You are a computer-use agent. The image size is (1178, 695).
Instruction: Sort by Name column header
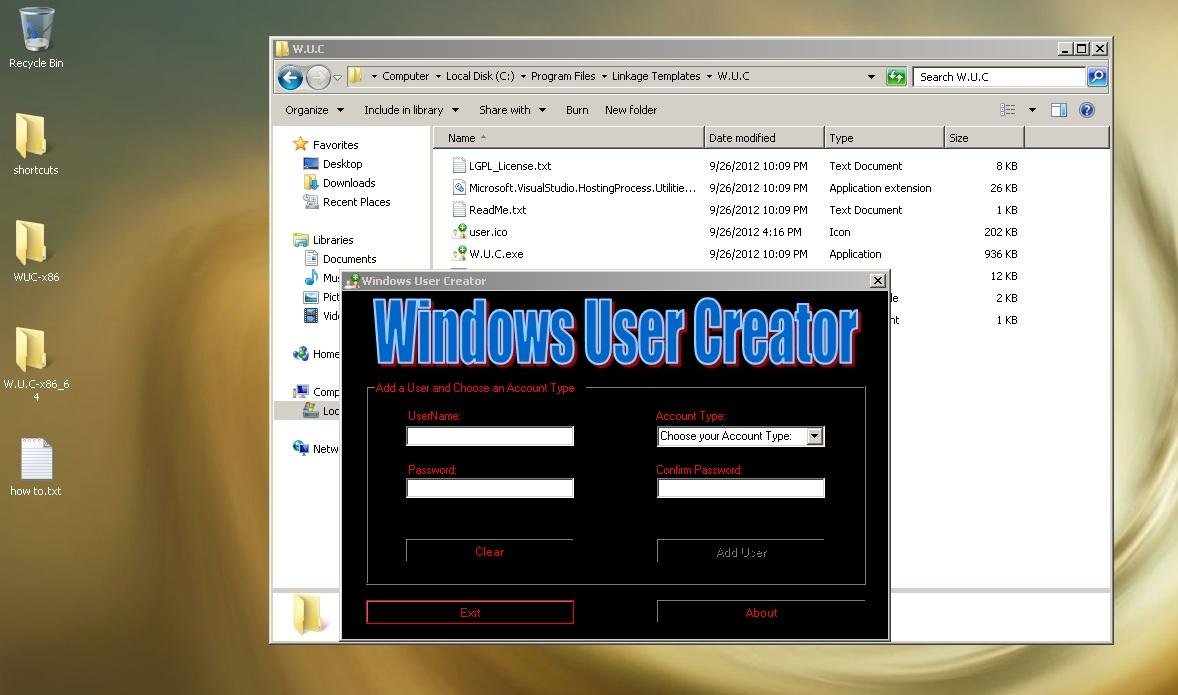tap(569, 138)
